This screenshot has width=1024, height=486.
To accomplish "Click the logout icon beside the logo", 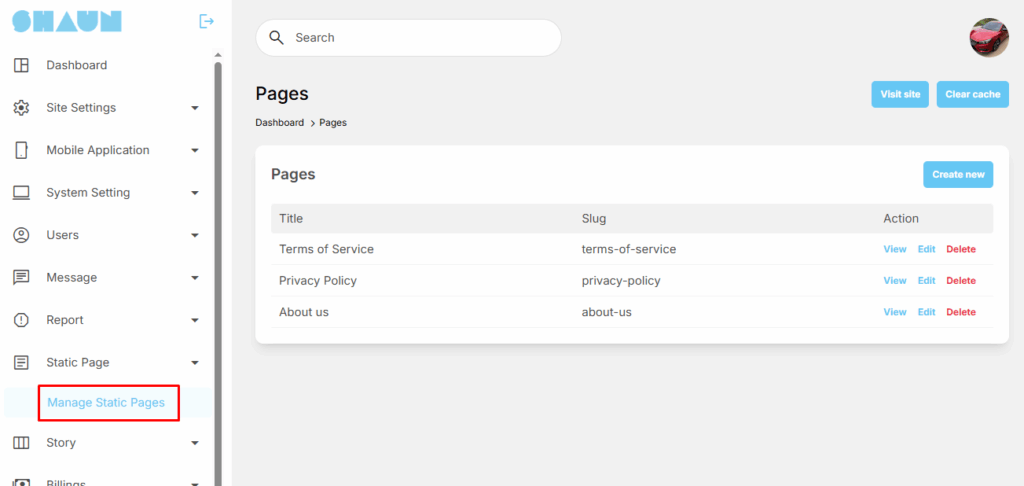I will click(206, 21).
